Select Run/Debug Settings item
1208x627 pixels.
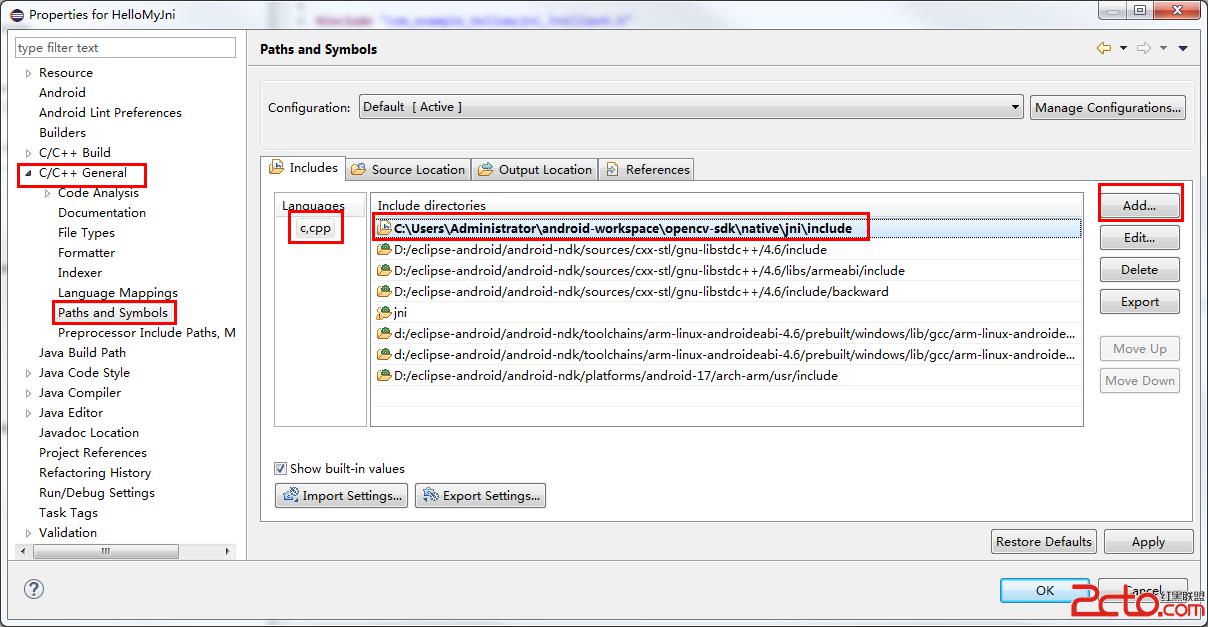coord(97,493)
